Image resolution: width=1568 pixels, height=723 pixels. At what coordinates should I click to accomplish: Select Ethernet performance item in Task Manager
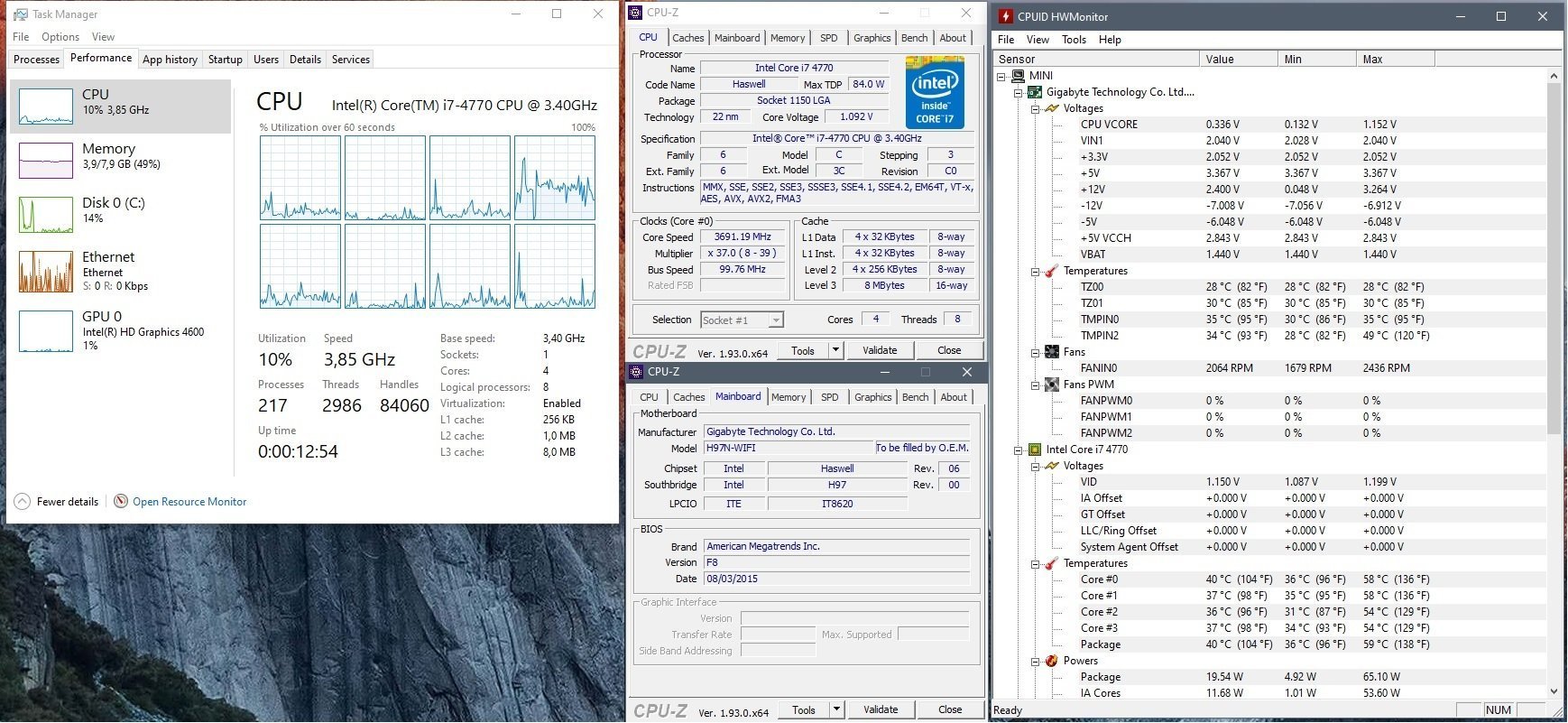120,272
